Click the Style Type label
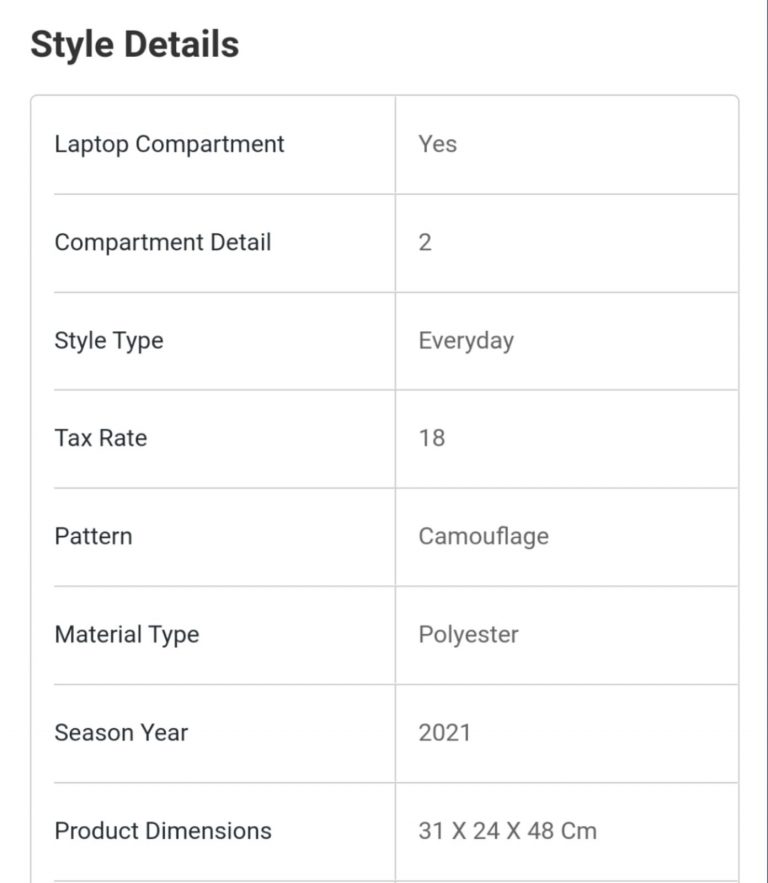768x883 pixels. [108, 340]
